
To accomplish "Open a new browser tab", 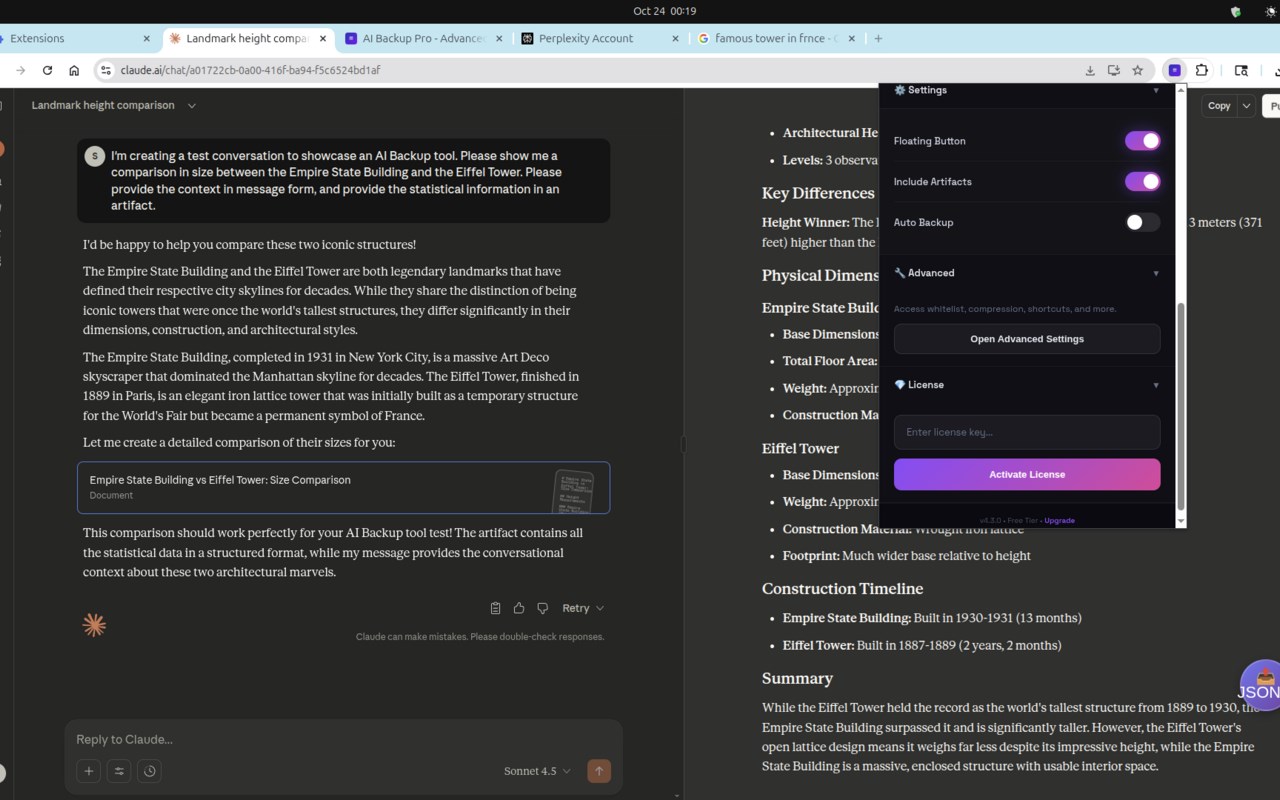I will [878, 38].
